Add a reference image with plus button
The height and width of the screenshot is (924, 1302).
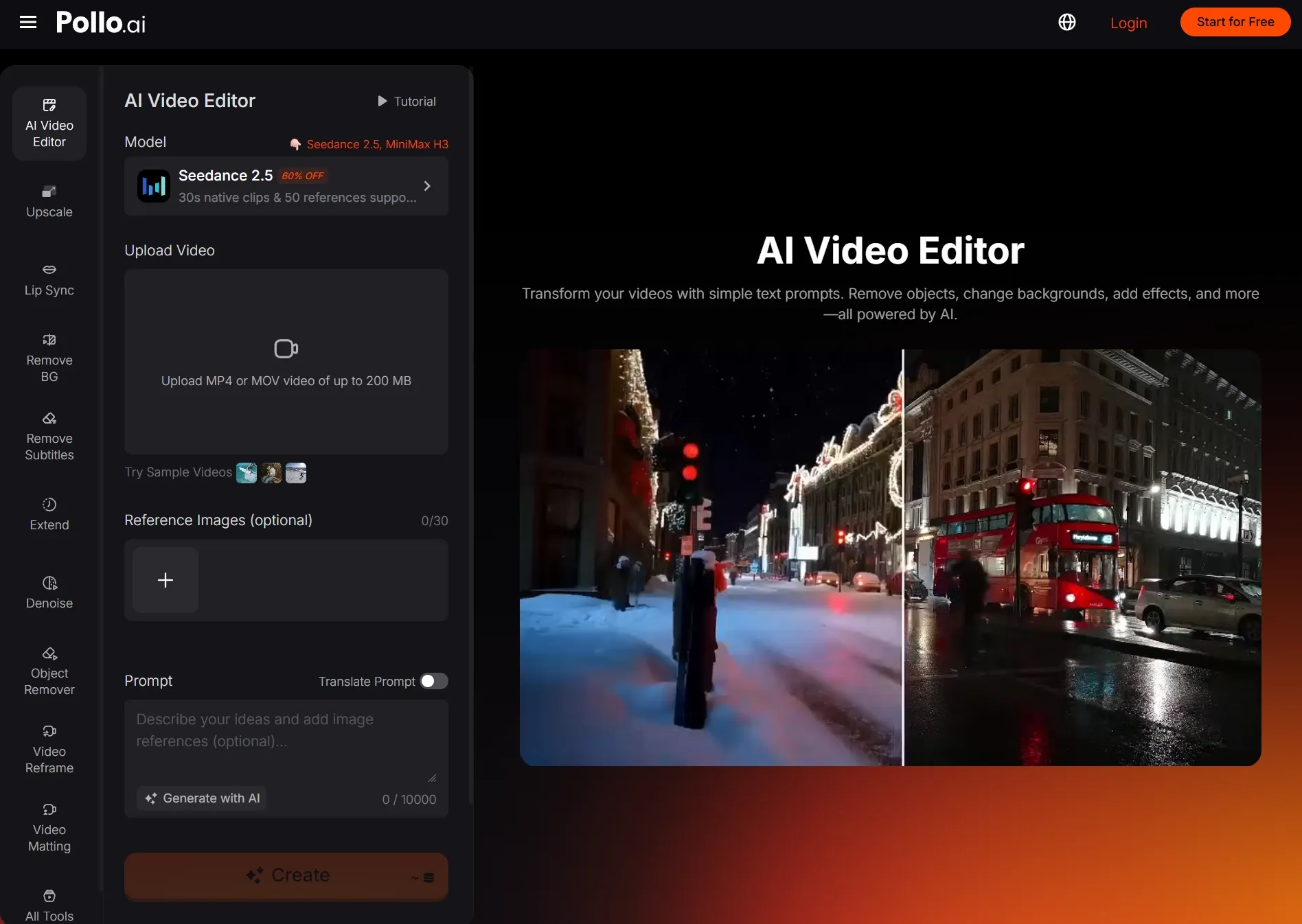pos(165,580)
